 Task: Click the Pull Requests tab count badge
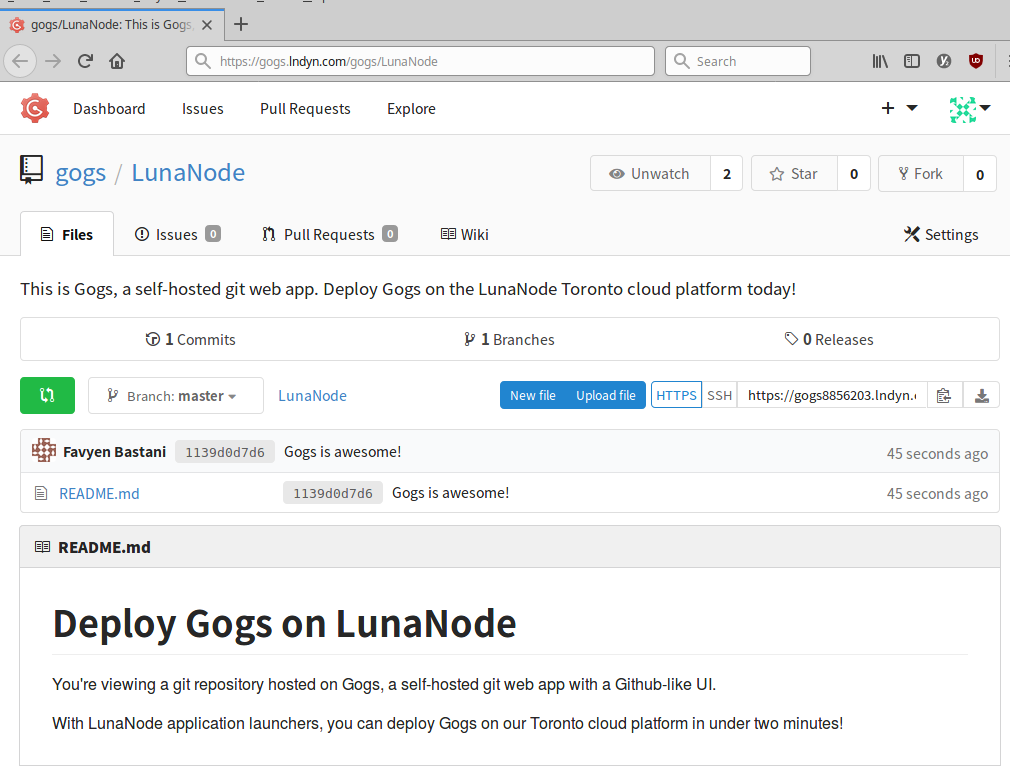coord(390,233)
